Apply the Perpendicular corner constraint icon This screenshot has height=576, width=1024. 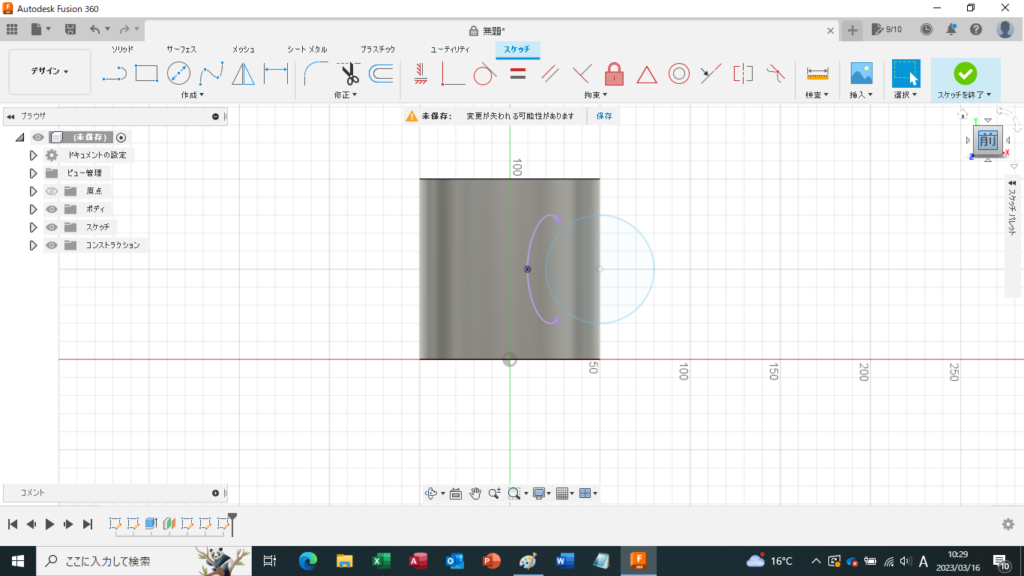pyautogui.click(x=452, y=74)
